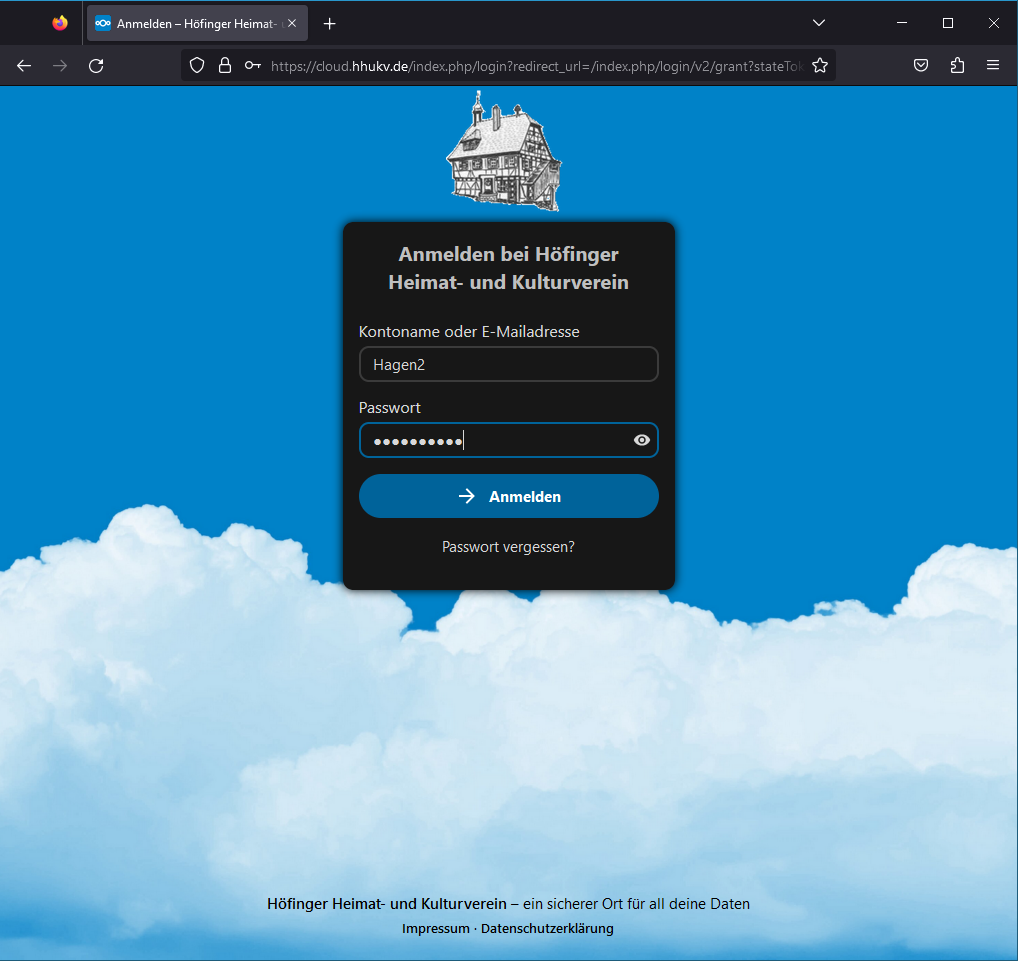The image size is (1018, 961).
Task: Close the Anmelden tab
Action: 292,23
